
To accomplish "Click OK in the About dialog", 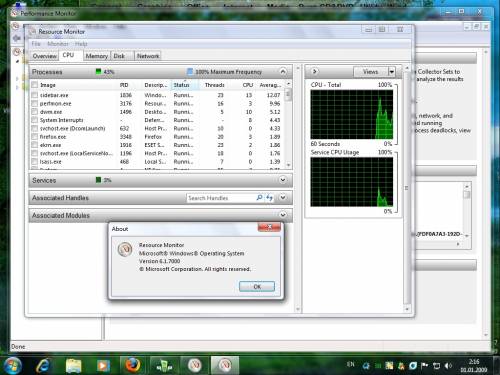I will pos(257,286).
